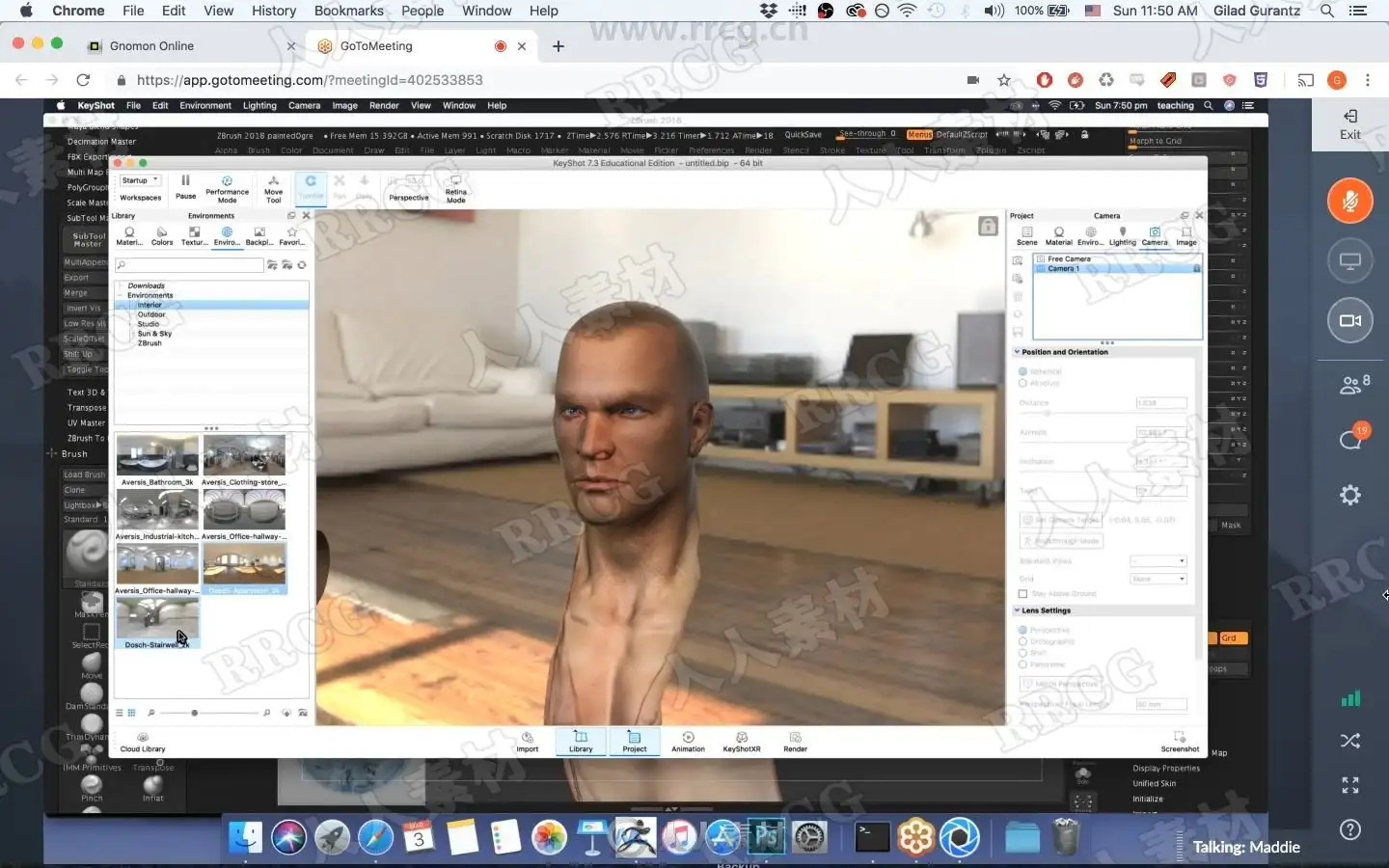Toggle lock on Camera 1 row
1389x868 pixels.
pos(1196,268)
